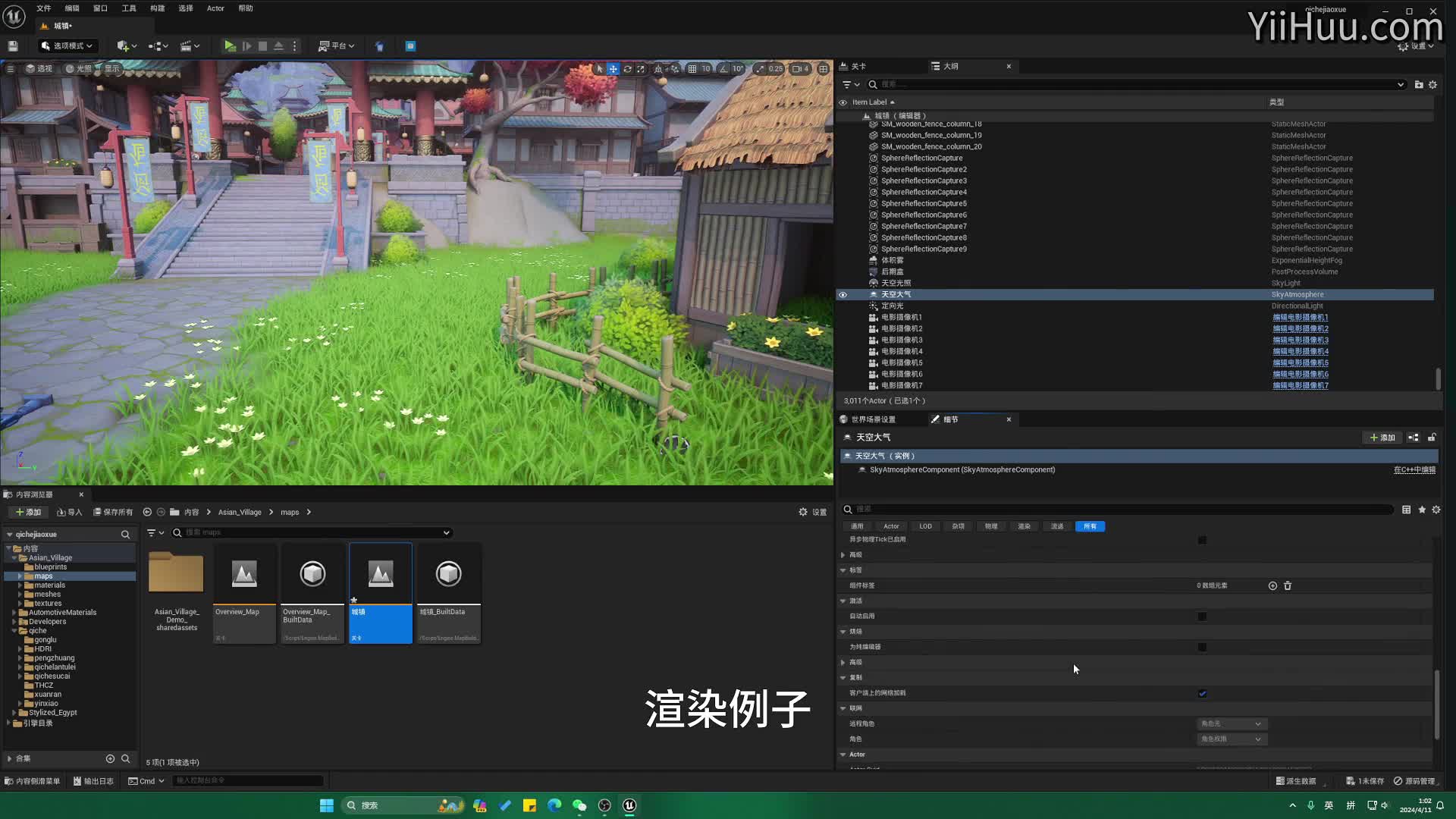Select the 定向光 DirectionalLight row

1134,306
